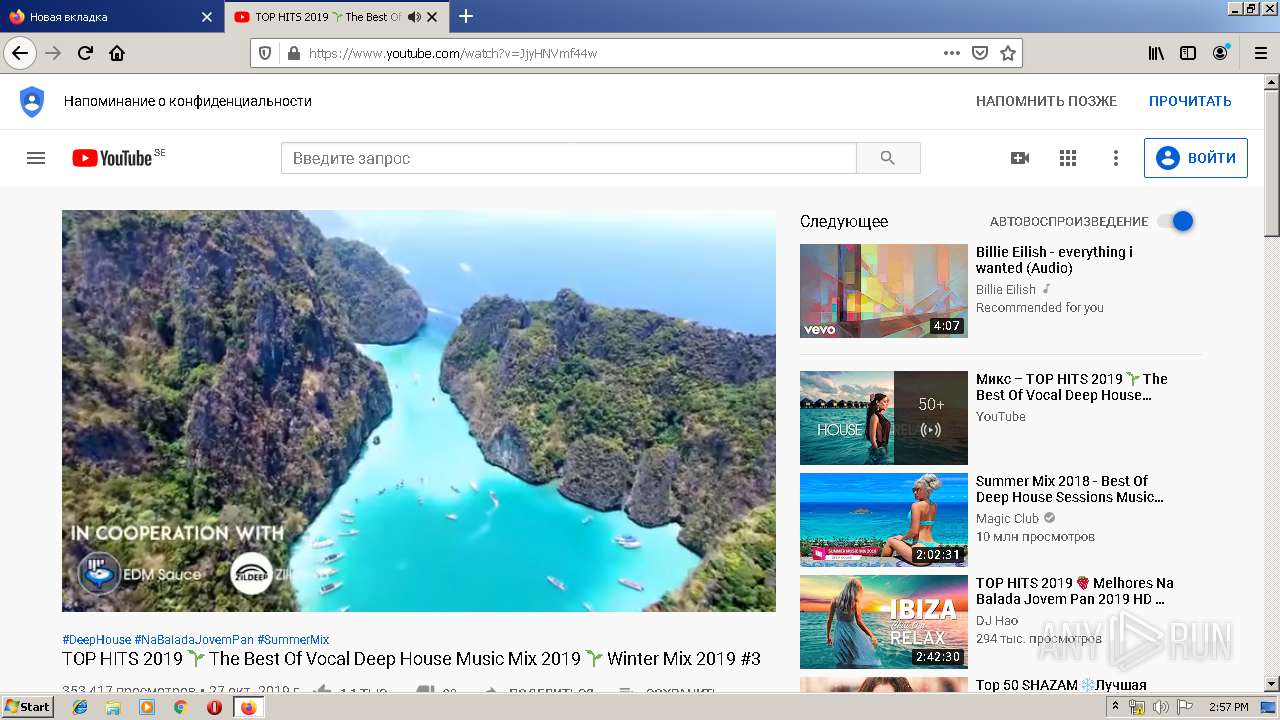Open the YouTube apps grid
This screenshot has height=720, width=1280.
pos(1068,158)
